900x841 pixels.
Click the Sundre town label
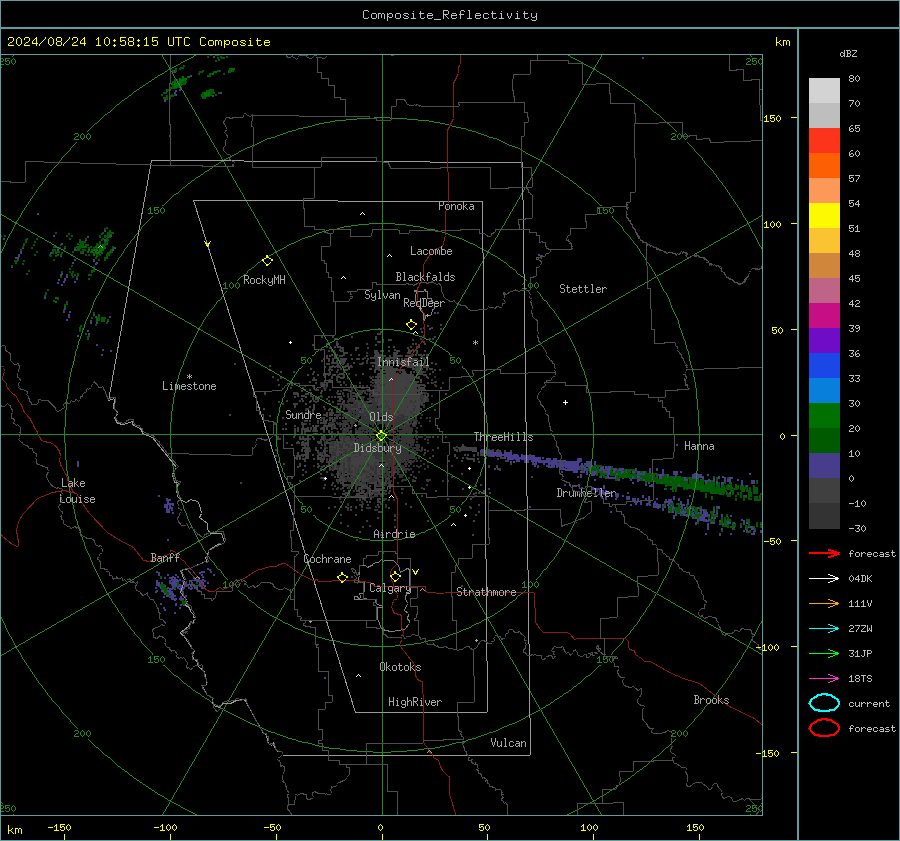tap(303, 414)
